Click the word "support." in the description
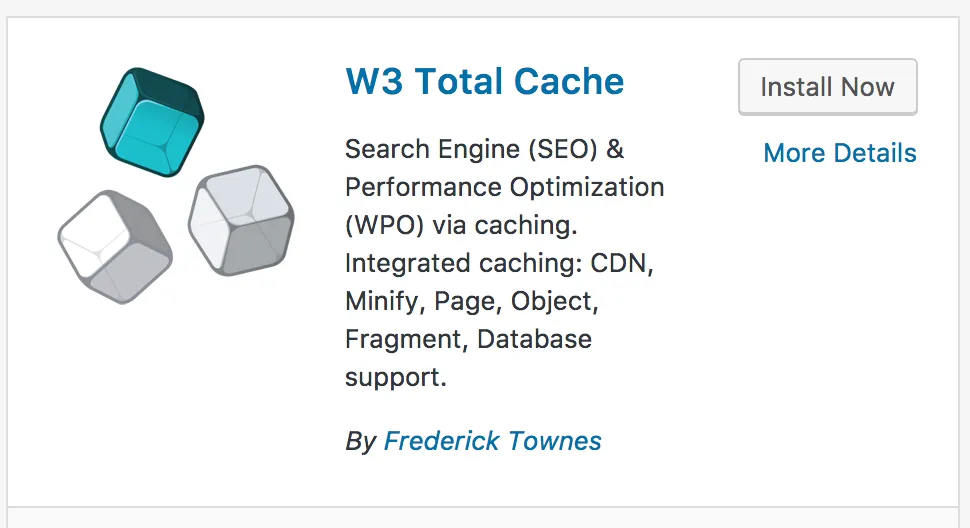This screenshot has height=528, width=970. point(395,378)
